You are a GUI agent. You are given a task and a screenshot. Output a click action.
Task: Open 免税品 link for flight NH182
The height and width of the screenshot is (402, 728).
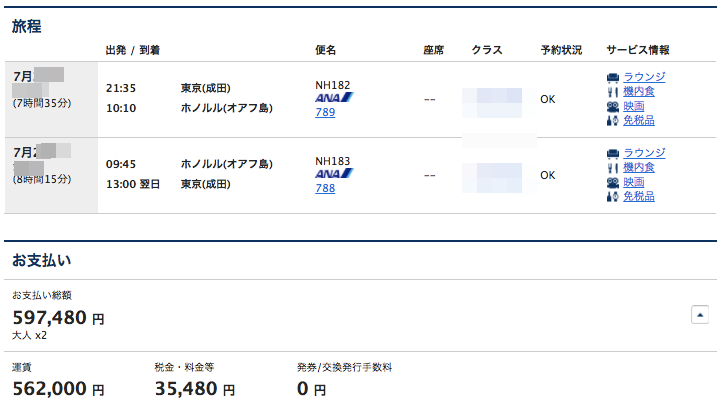pos(639,121)
